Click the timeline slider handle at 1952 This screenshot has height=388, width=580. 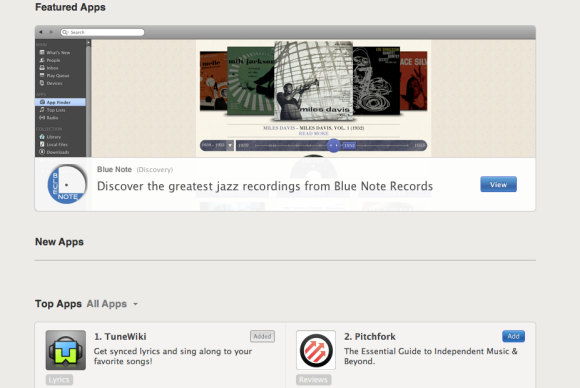[334, 145]
